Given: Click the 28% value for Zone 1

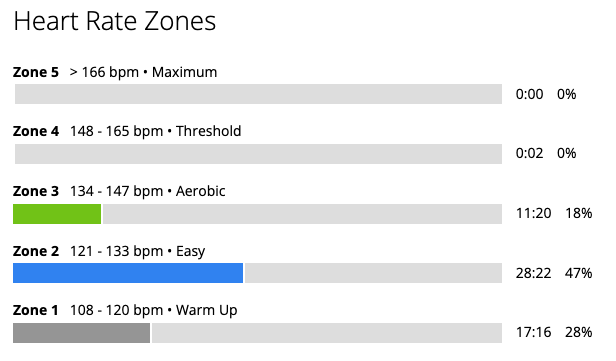Looking at the screenshot, I should click(578, 332).
